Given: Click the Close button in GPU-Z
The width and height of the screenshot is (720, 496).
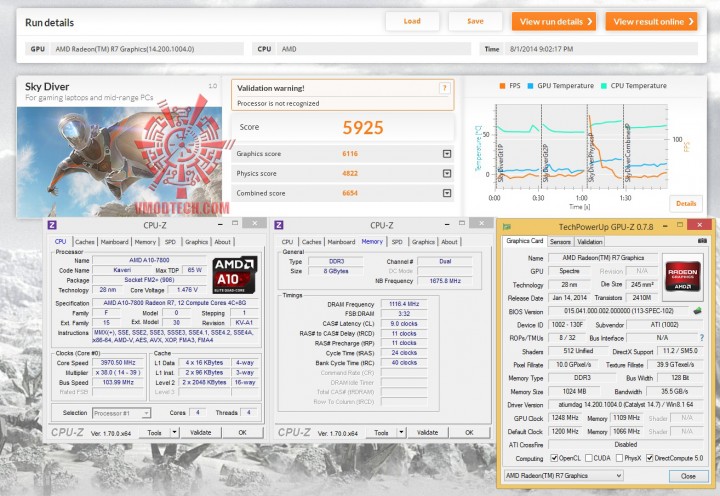Looking at the screenshot, I should (687, 476).
